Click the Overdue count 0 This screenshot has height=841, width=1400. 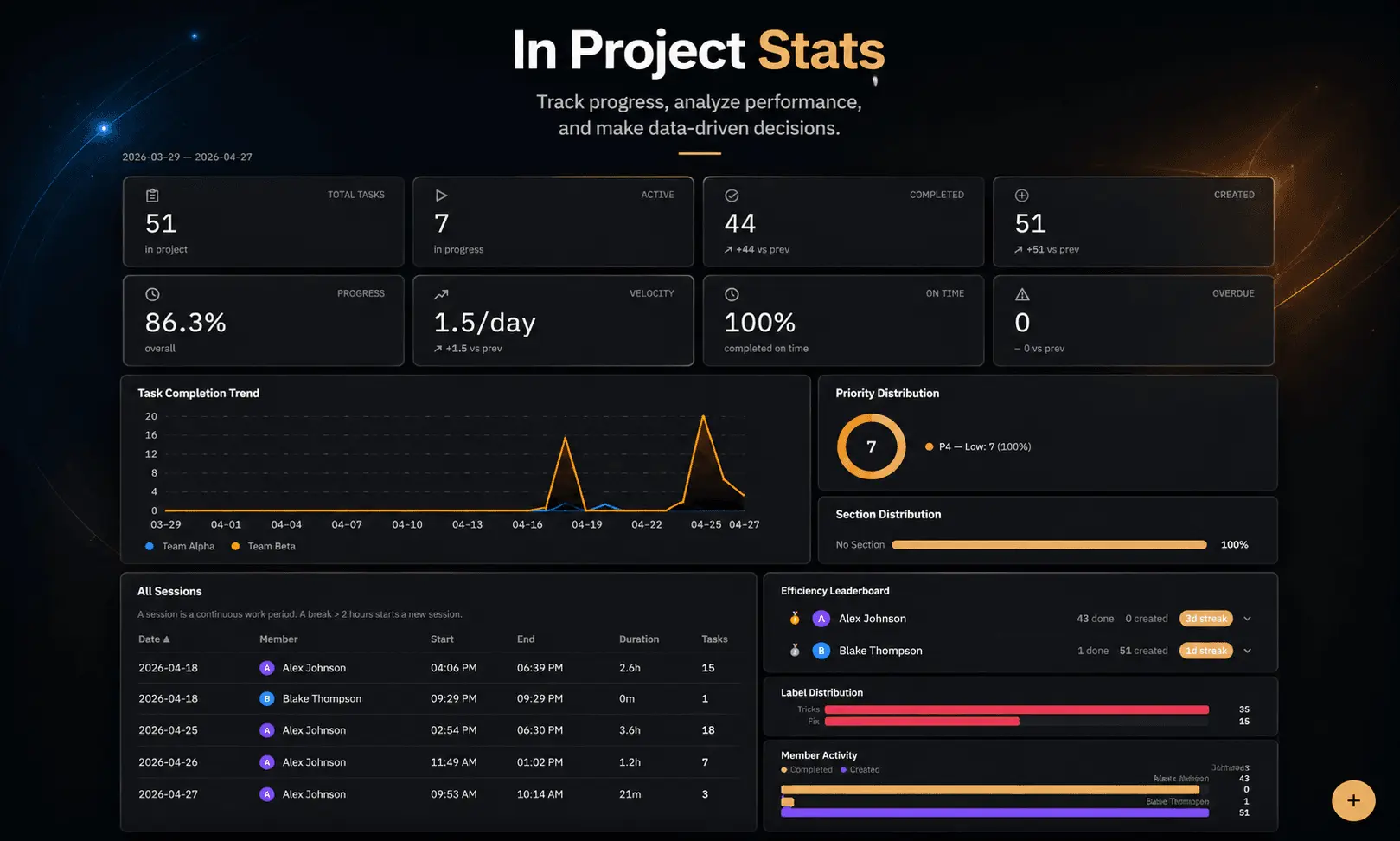1022,323
